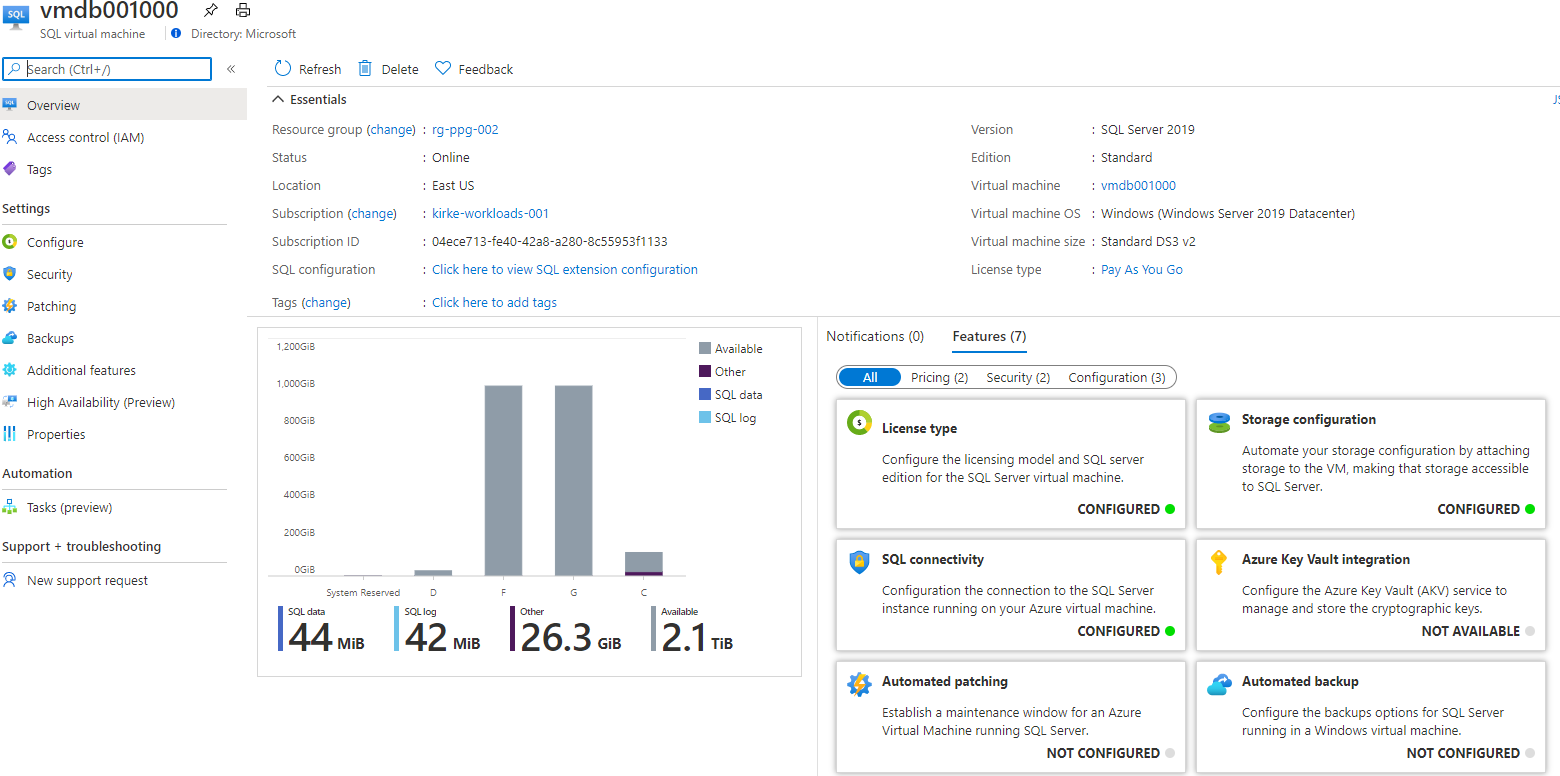Click the Tasks (preview) icon
This screenshot has height=776, width=1560.
click(10, 507)
